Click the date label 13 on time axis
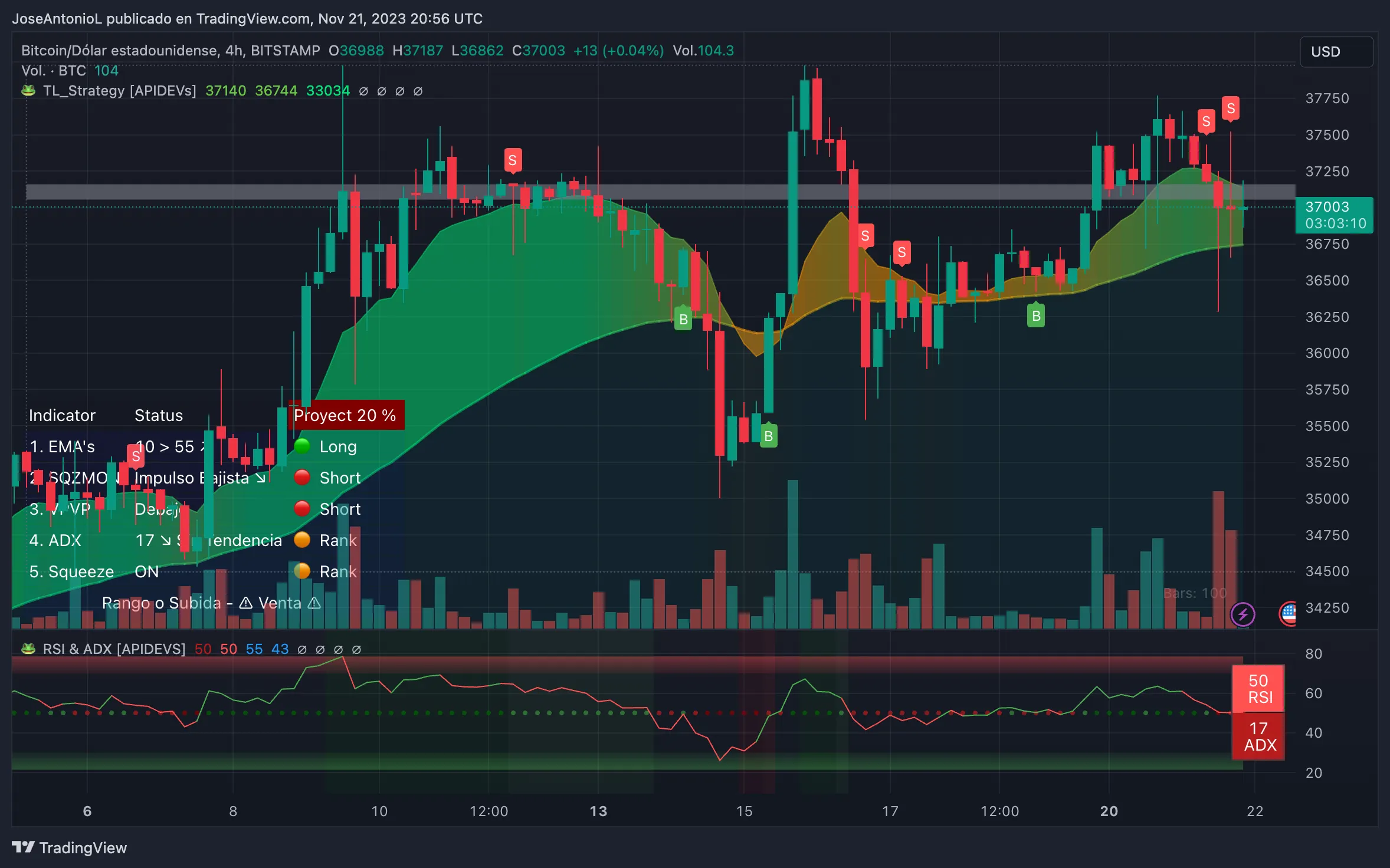1390x868 pixels. [x=598, y=811]
